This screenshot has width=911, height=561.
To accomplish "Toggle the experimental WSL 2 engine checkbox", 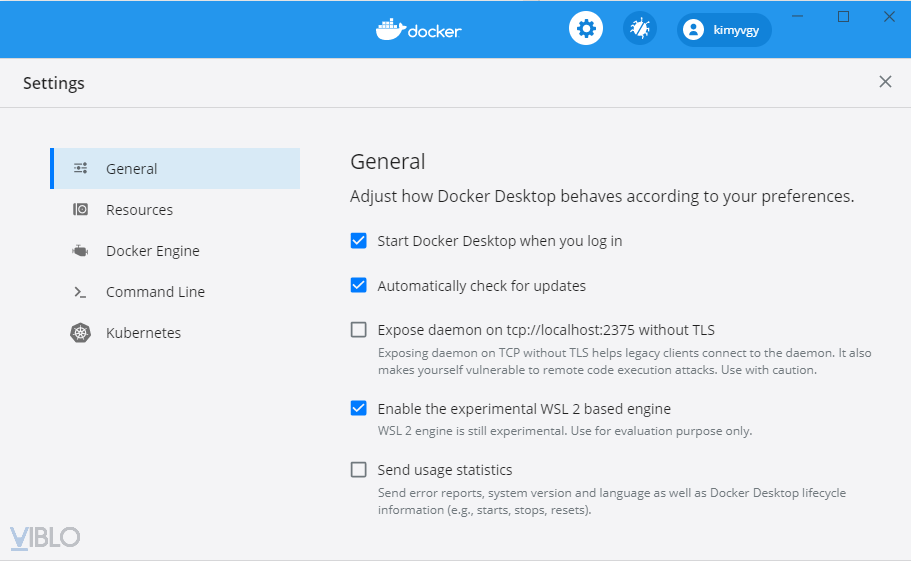I will pyautogui.click(x=359, y=409).
